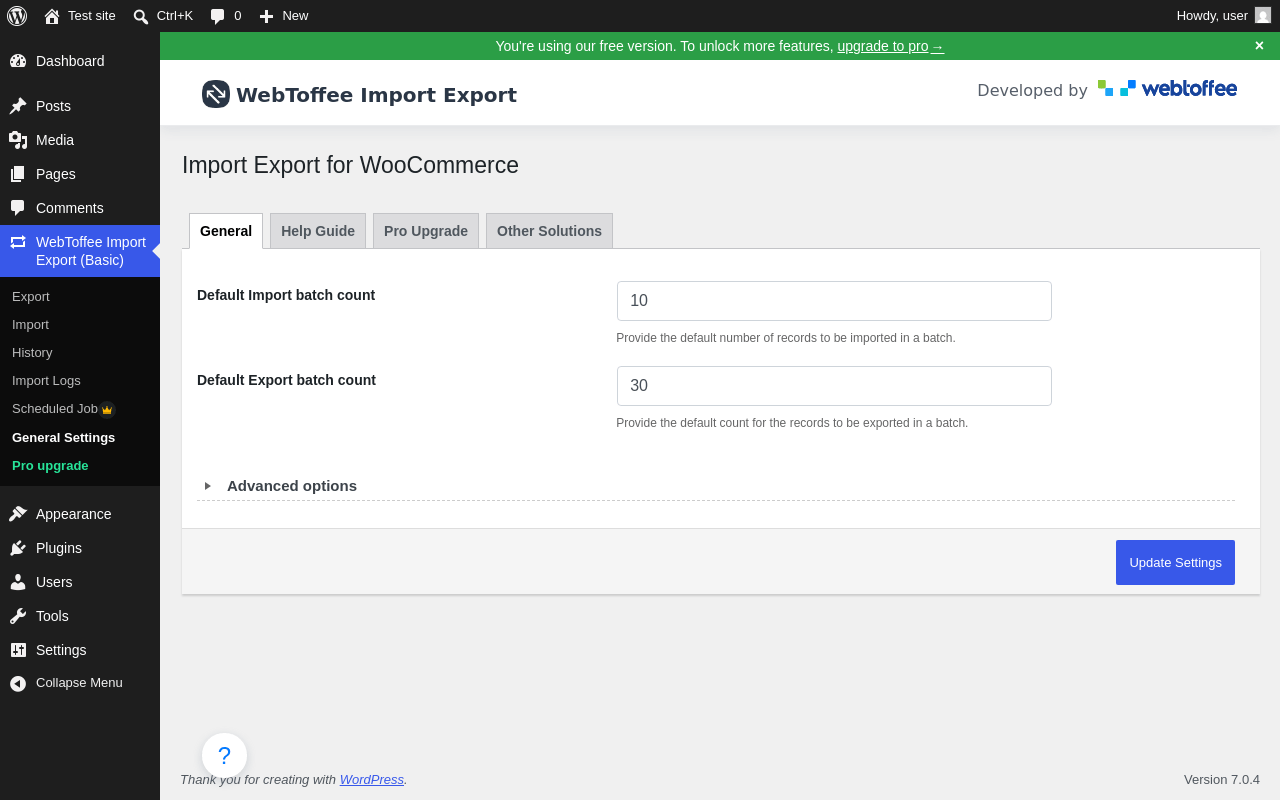Click the Appearance paintbrush icon

click(x=18, y=514)
